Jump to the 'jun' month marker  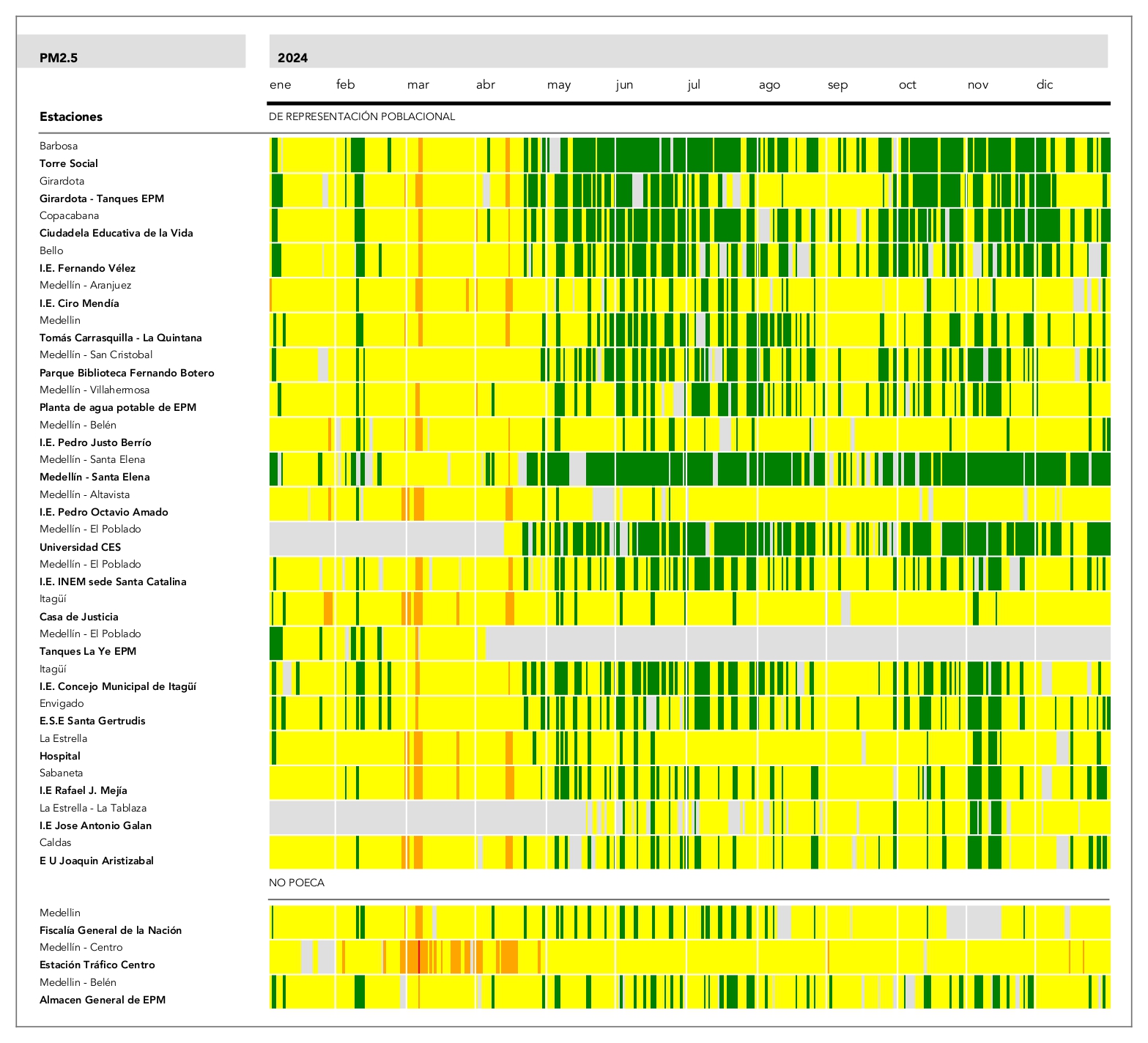(624, 85)
